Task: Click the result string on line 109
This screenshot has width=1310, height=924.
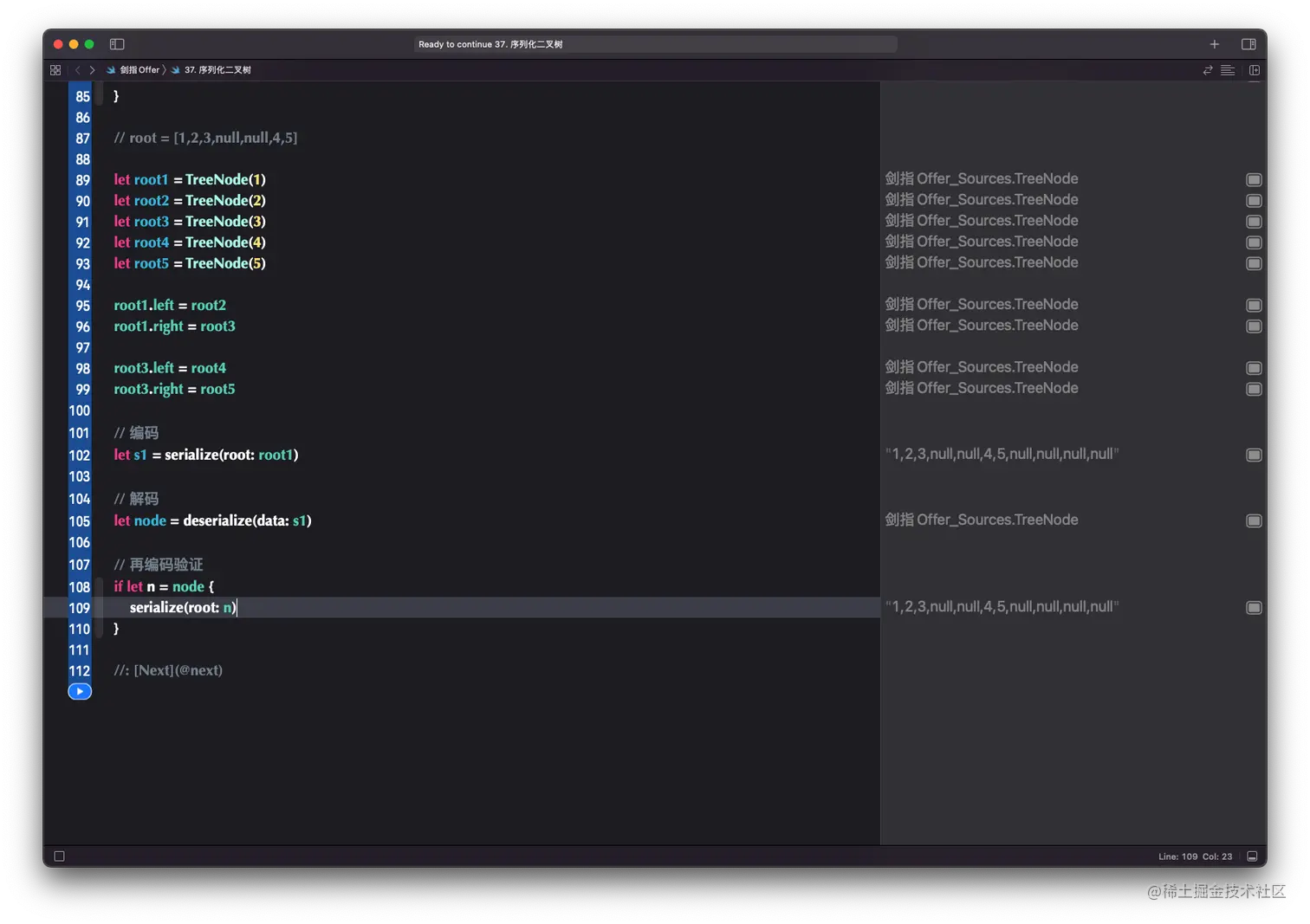Action: [1002, 606]
